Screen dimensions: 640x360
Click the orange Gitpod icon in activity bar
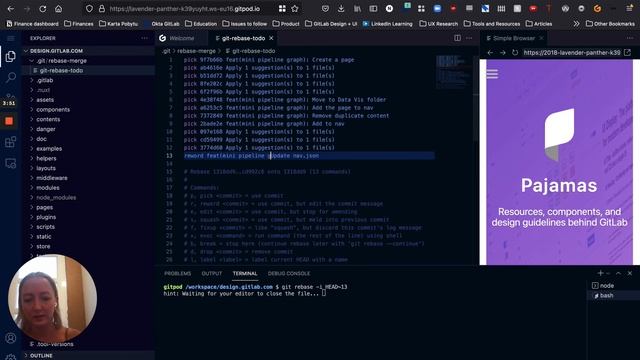click(9, 121)
